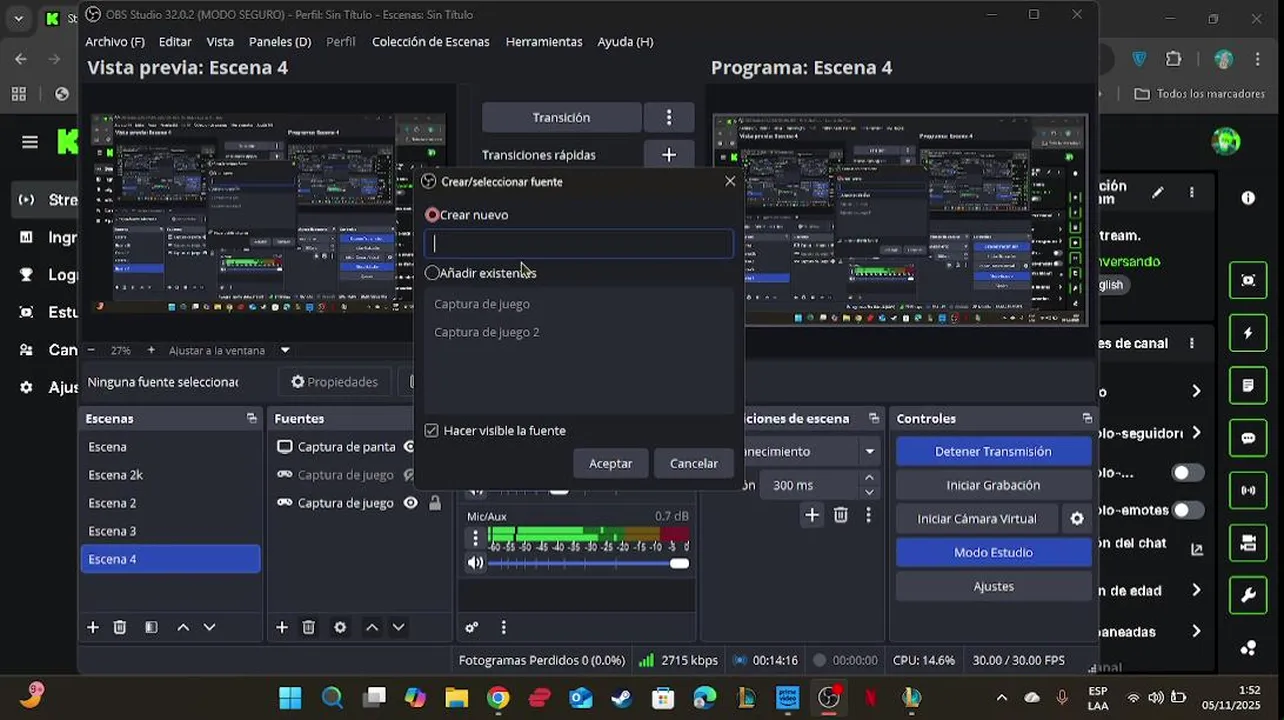
Task: Remove scene transition with trash icon
Action: point(841,515)
